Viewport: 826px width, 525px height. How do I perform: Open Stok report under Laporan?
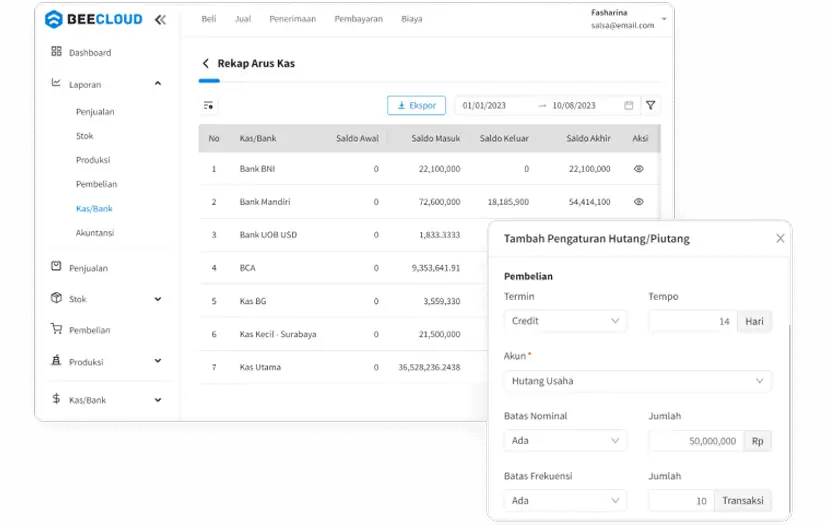84,136
